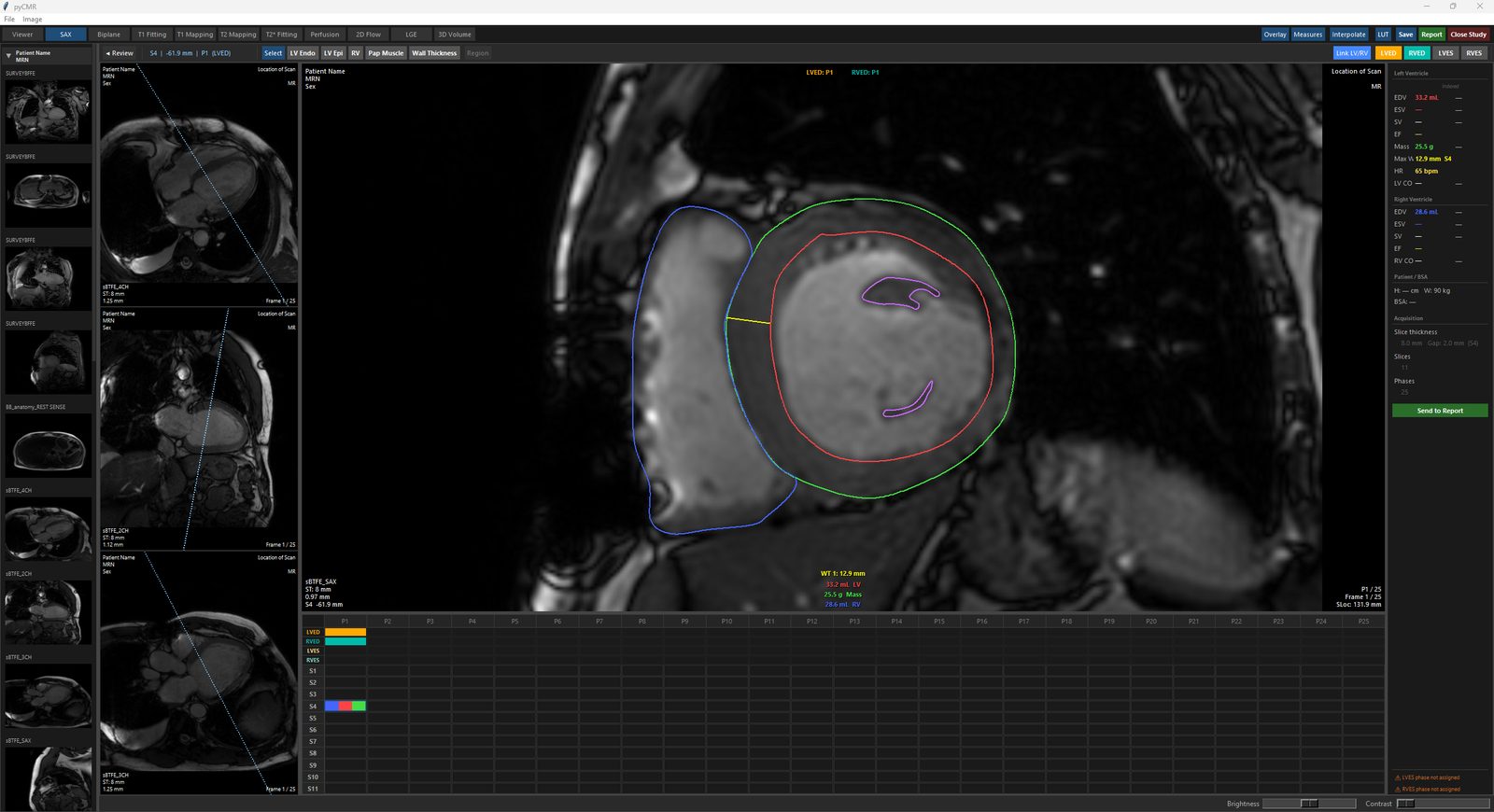Image resolution: width=1494 pixels, height=812 pixels.
Task: Toggle the LVED phase assignment
Action: (1388, 53)
